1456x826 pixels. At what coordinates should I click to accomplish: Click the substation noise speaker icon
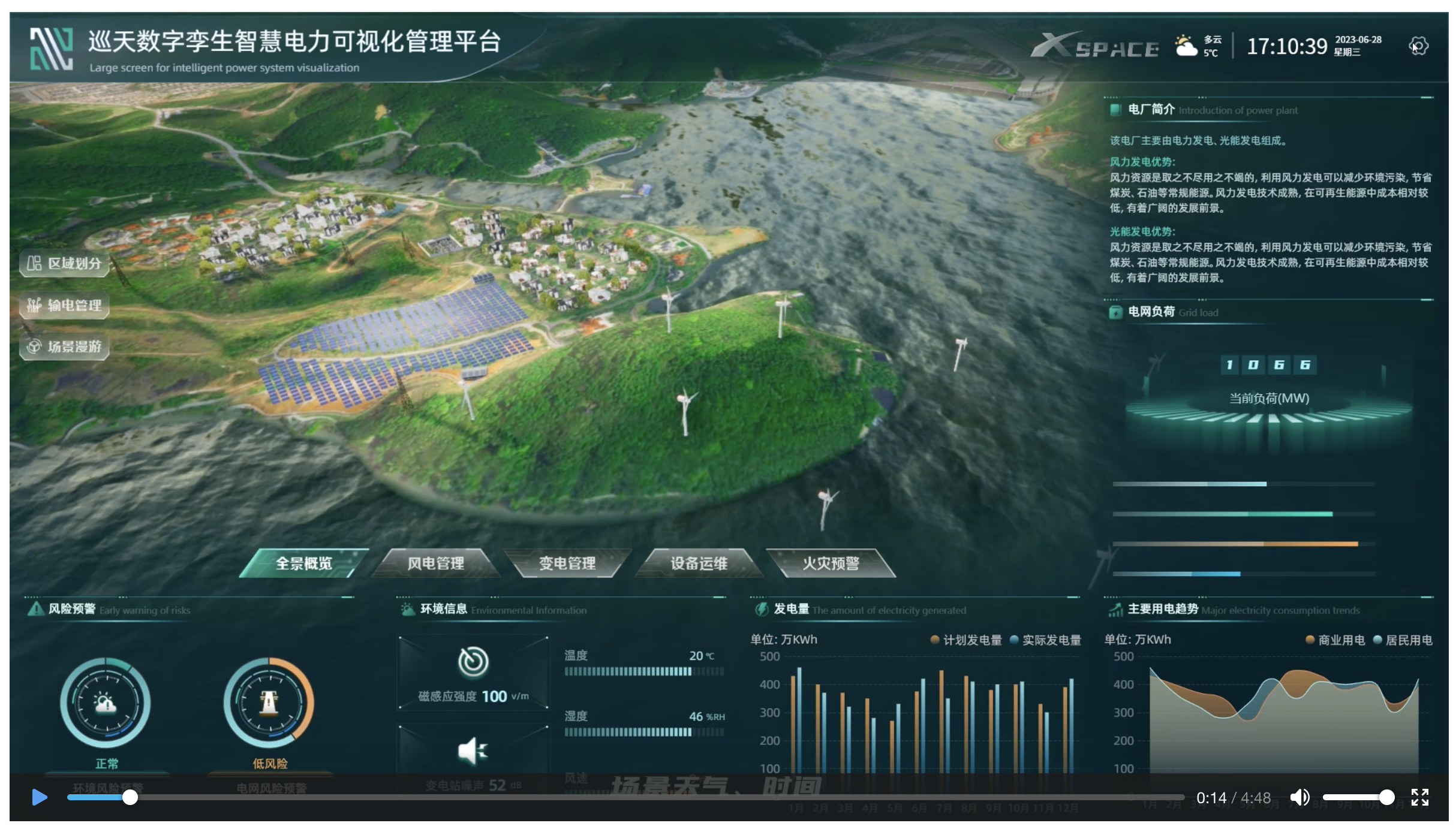click(x=473, y=750)
